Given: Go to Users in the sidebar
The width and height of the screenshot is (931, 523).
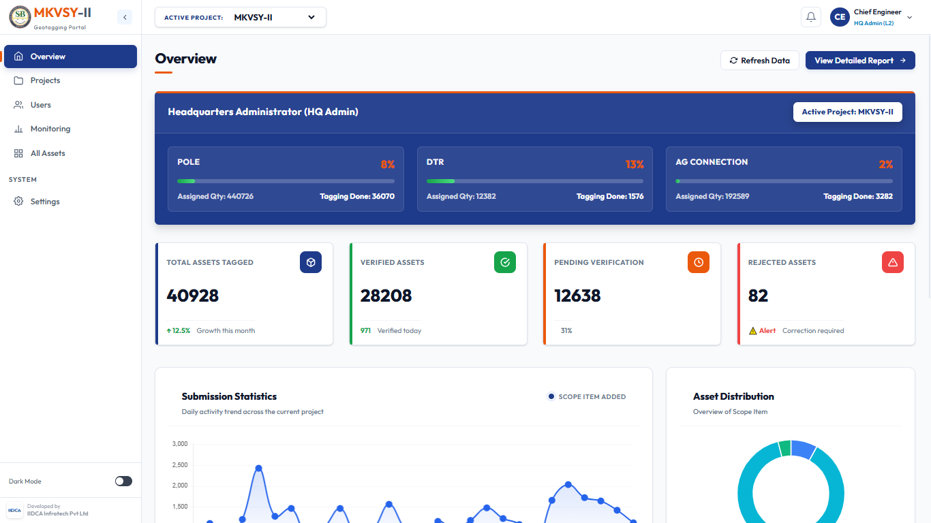Looking at the screenshot, I should click(70, 104).
